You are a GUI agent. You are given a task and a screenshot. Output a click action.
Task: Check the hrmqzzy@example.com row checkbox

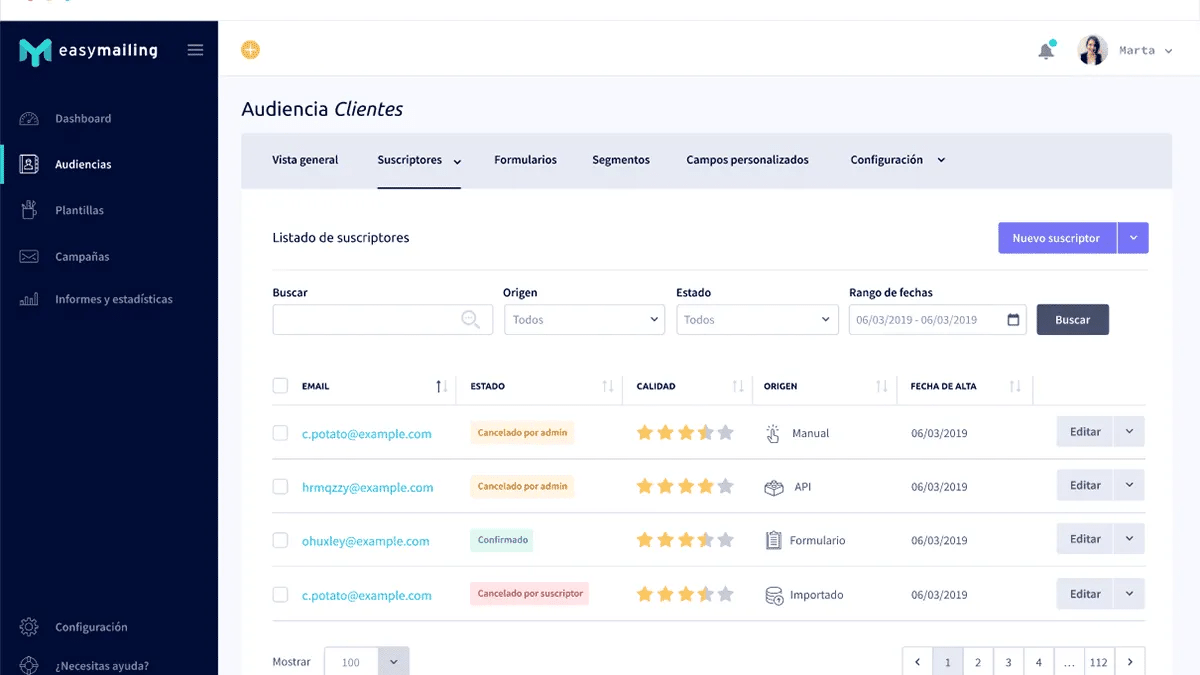pos(280,487)
